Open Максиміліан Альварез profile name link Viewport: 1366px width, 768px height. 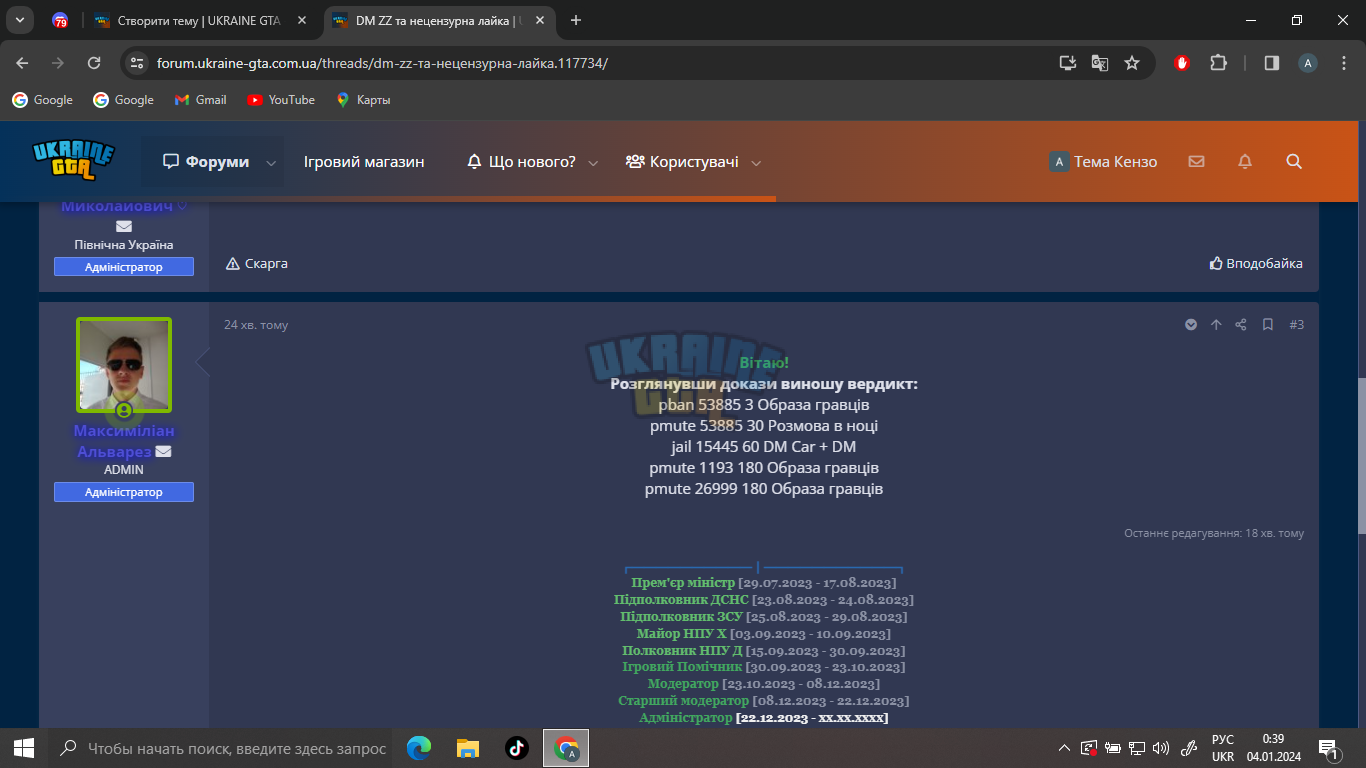click(124, 441)
